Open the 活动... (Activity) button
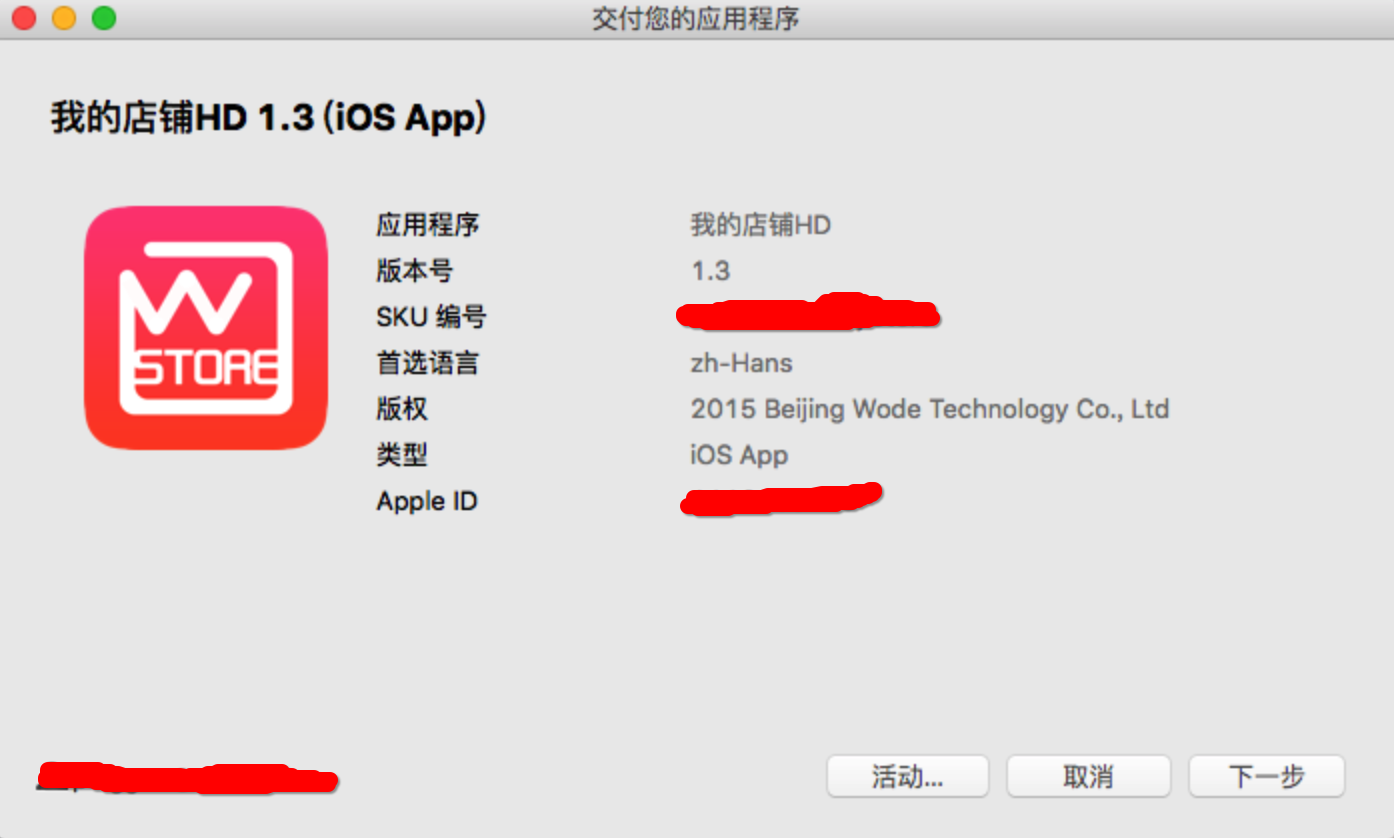This screenshot has width=1394, height=838. 907,776
